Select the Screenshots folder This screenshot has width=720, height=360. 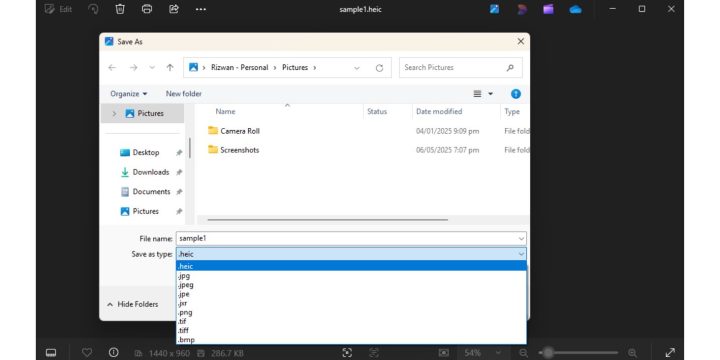(x=233, y=150)
